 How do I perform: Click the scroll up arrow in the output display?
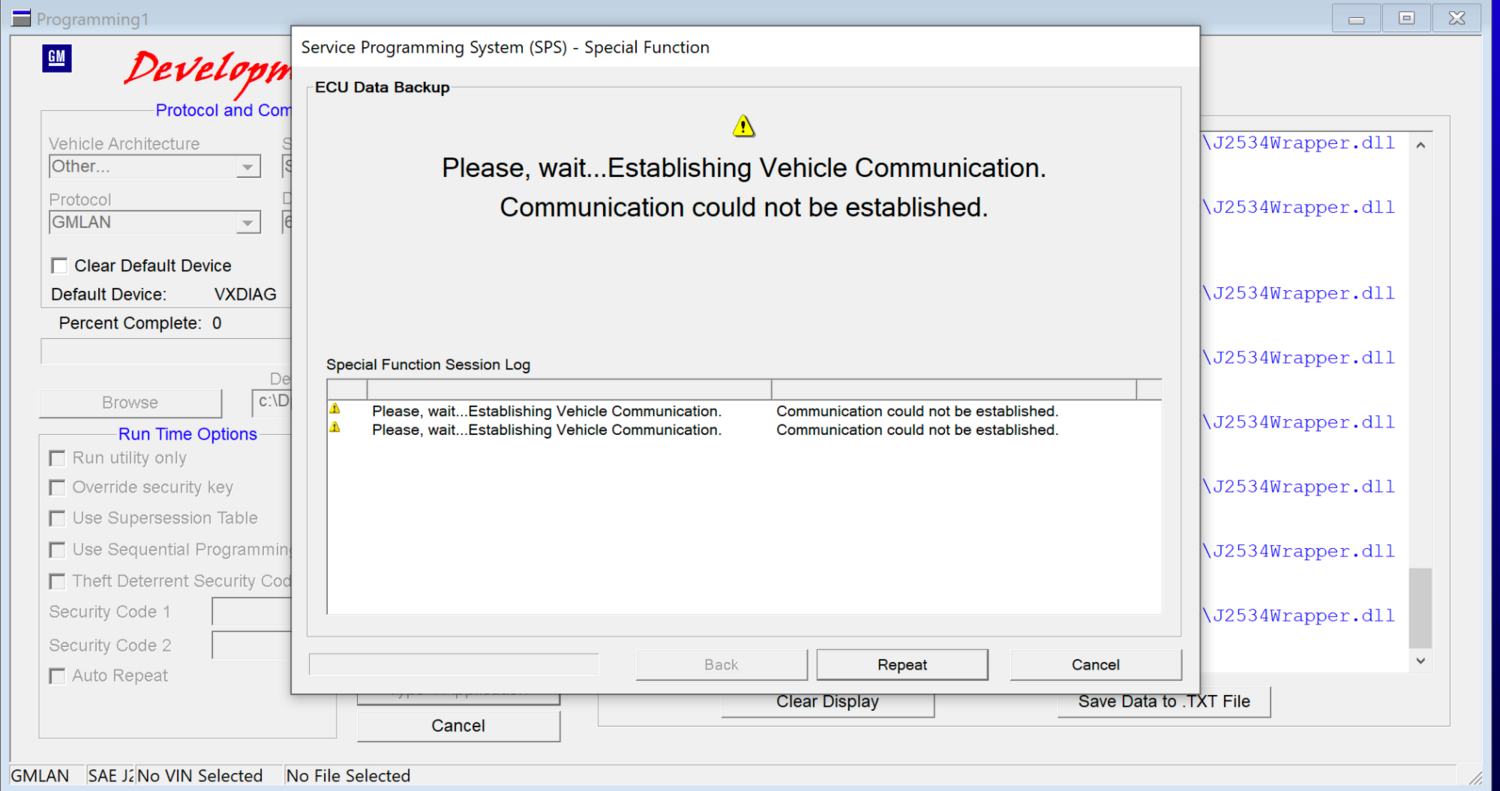pos(1420,145)
